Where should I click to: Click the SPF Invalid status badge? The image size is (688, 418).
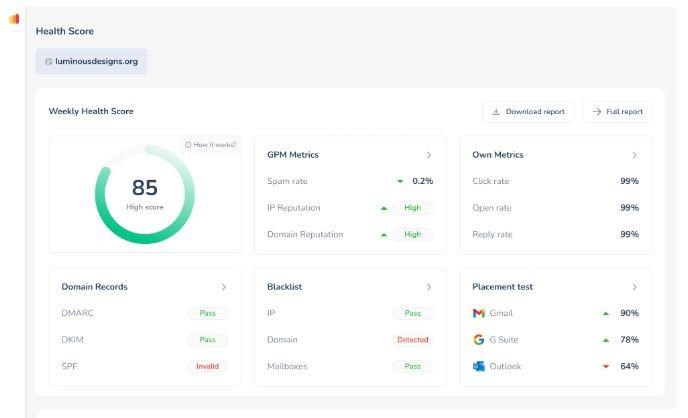point(207,366)
